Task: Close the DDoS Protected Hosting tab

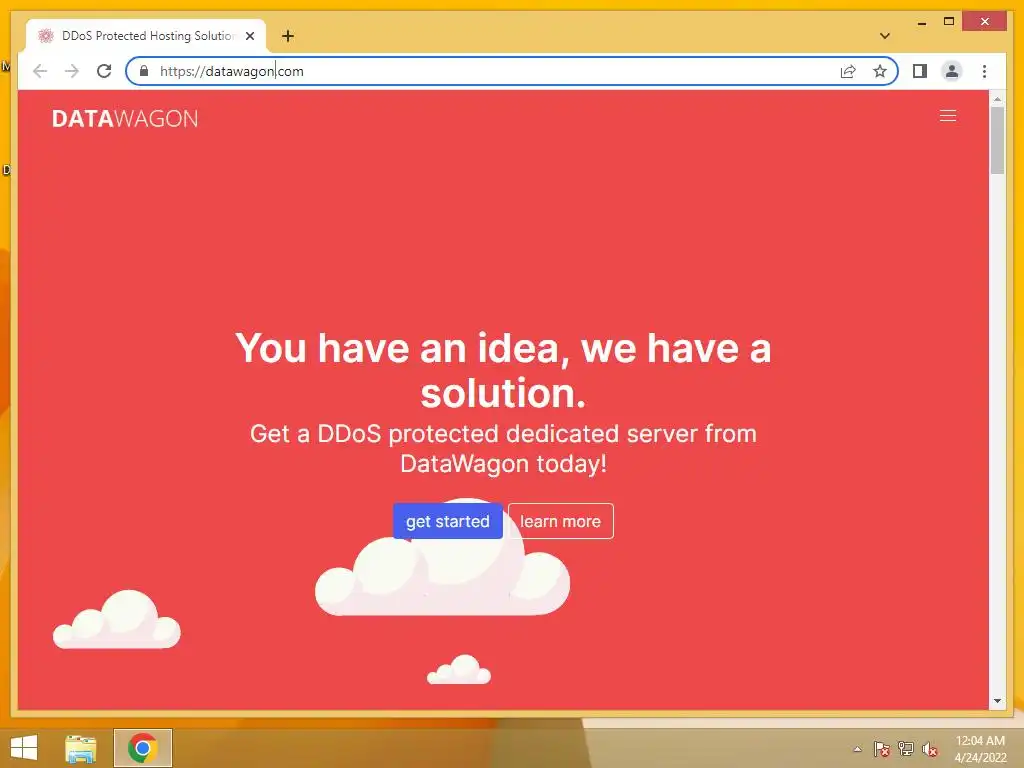Action: click(x=249, y=36)
